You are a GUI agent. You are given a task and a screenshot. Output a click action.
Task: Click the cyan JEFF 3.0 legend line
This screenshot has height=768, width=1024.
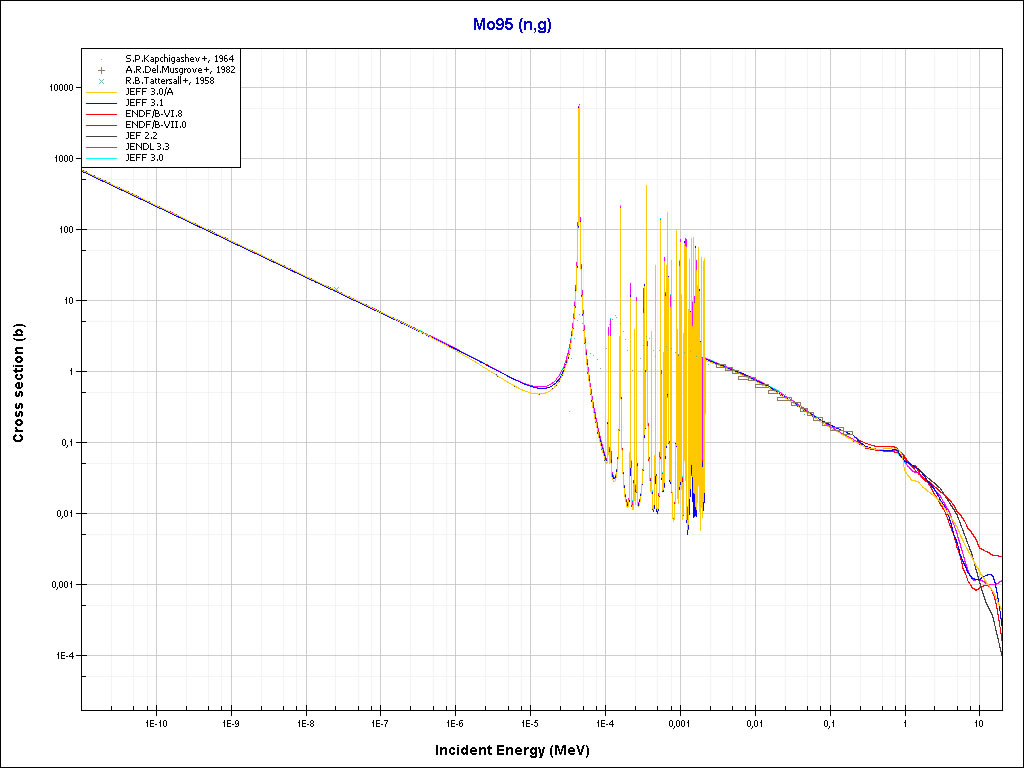(102, 158)
